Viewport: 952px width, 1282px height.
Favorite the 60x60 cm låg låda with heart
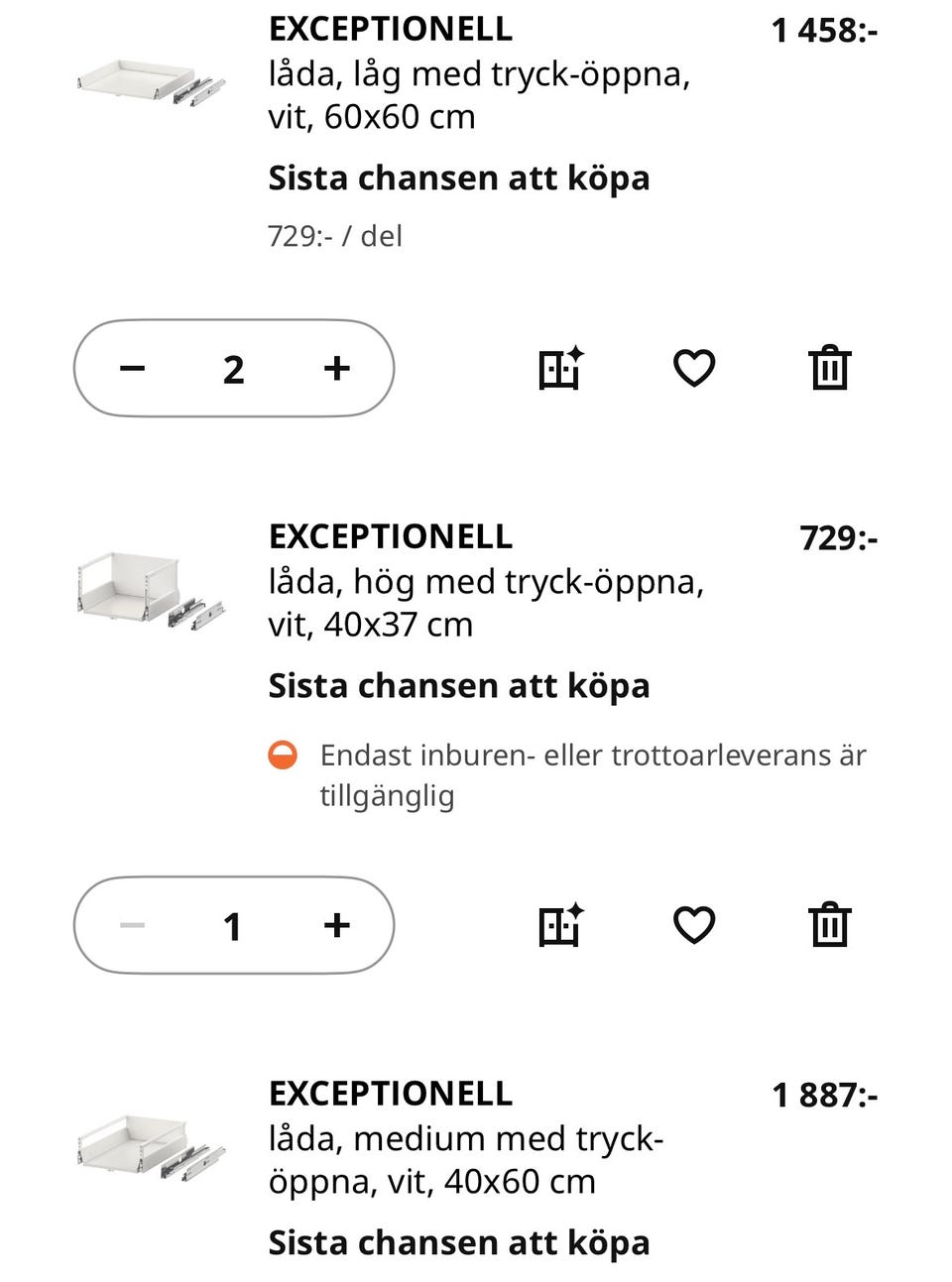tap(694, 368)
